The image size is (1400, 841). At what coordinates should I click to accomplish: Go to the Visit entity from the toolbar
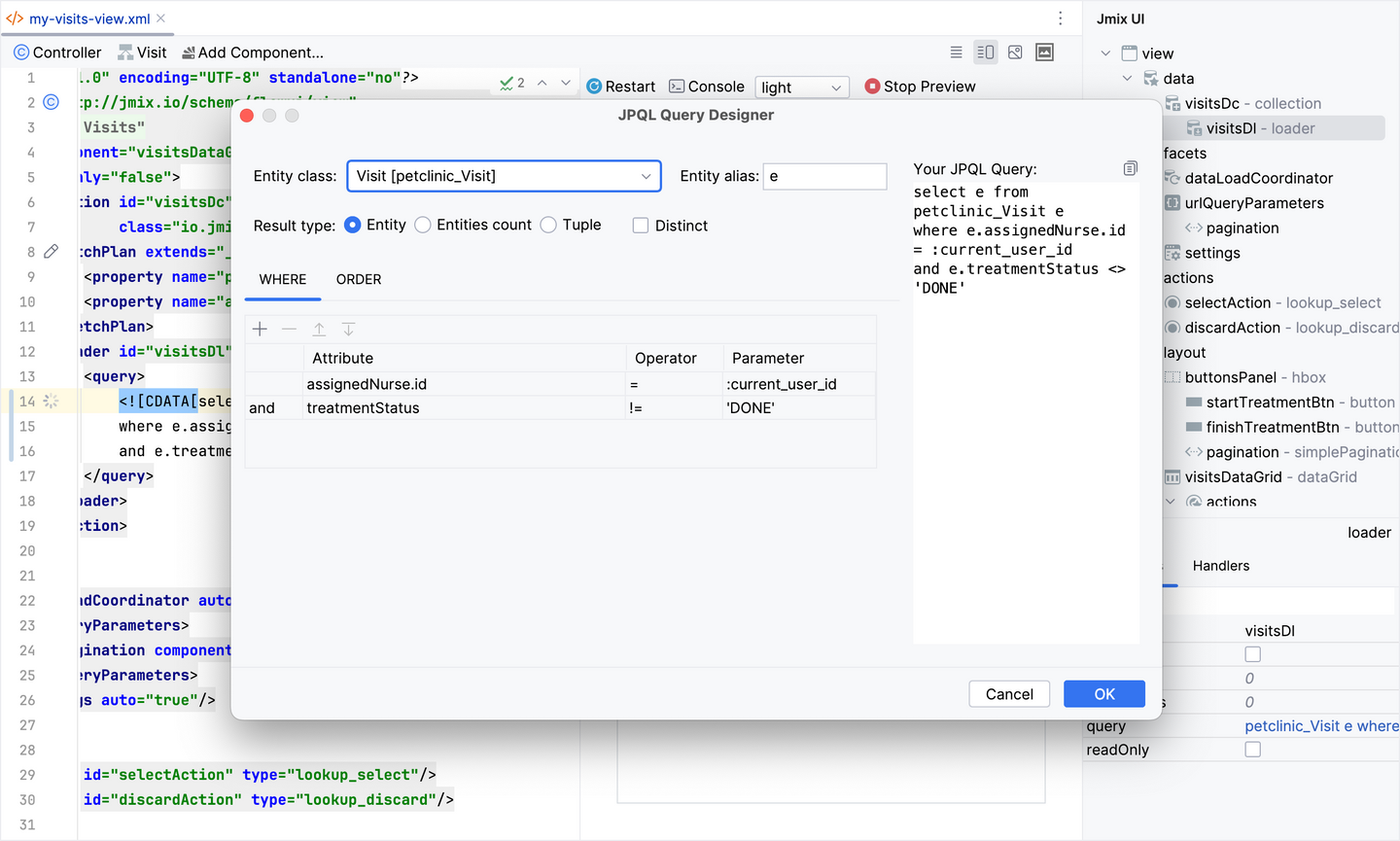click(x=142, y=53)
